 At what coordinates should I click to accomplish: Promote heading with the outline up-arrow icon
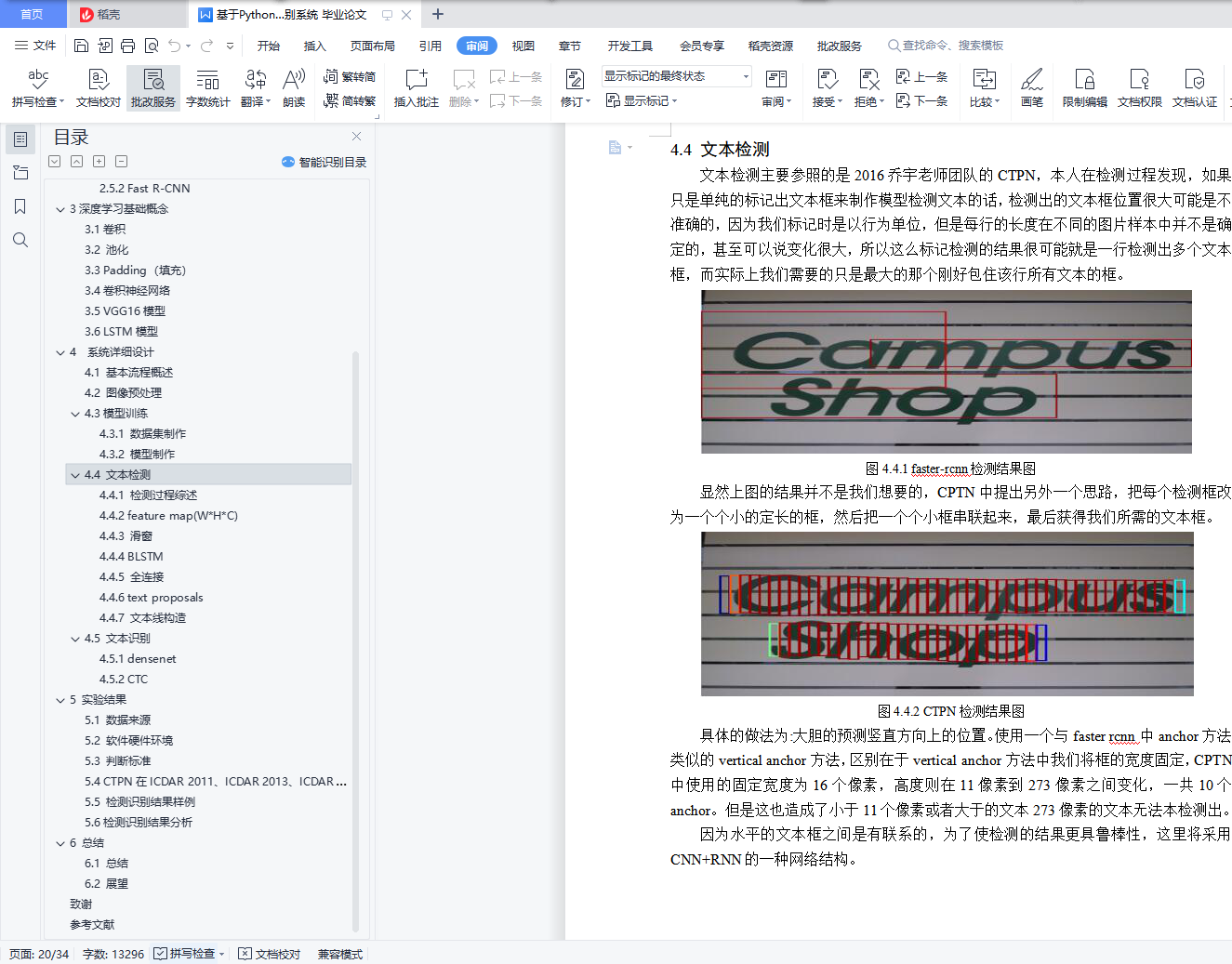77,162
